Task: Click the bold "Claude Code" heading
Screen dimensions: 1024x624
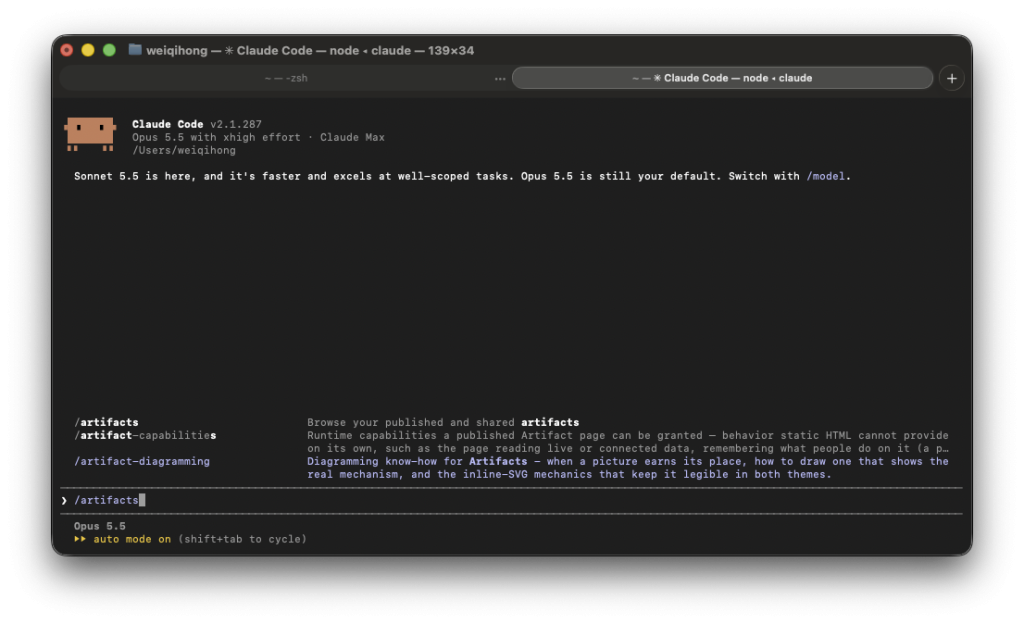Action: (x=167, y=124)
